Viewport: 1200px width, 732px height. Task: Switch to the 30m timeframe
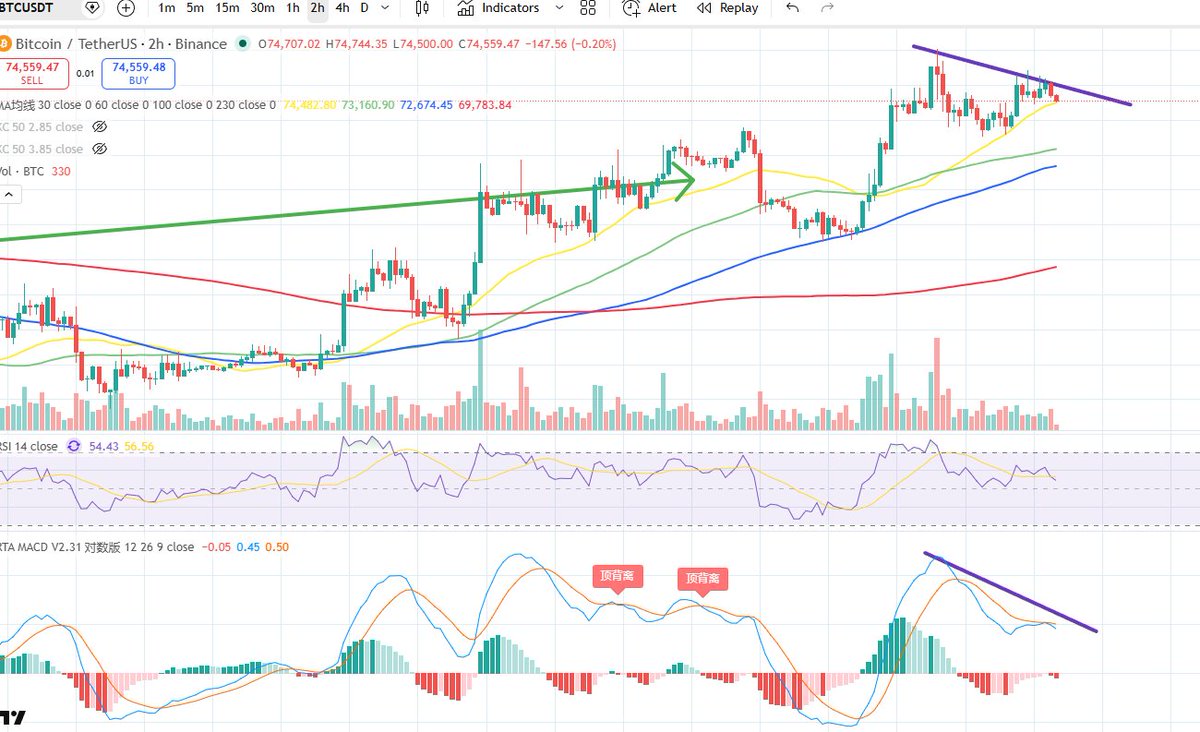[x=262, y=8]
